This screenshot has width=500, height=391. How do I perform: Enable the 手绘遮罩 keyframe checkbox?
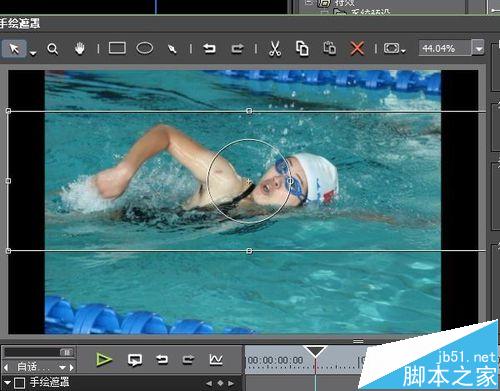point(19,383)
